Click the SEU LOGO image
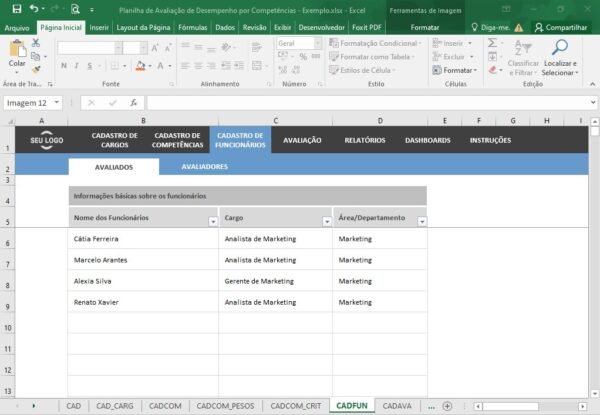The width and height of the screenshot is (600, 415). 47,140
